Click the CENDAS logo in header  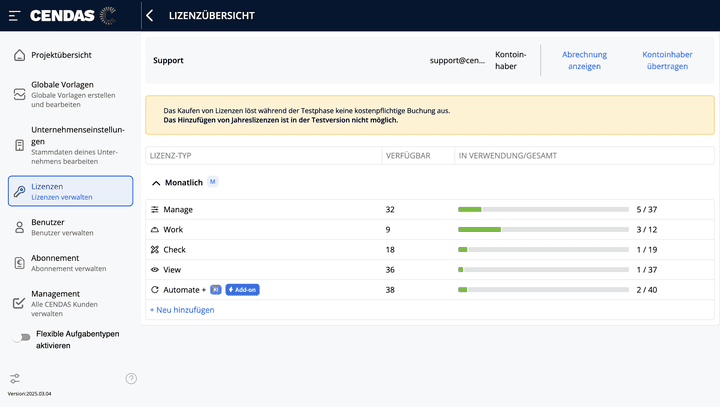pyautogui.click(x=72, y=15)
